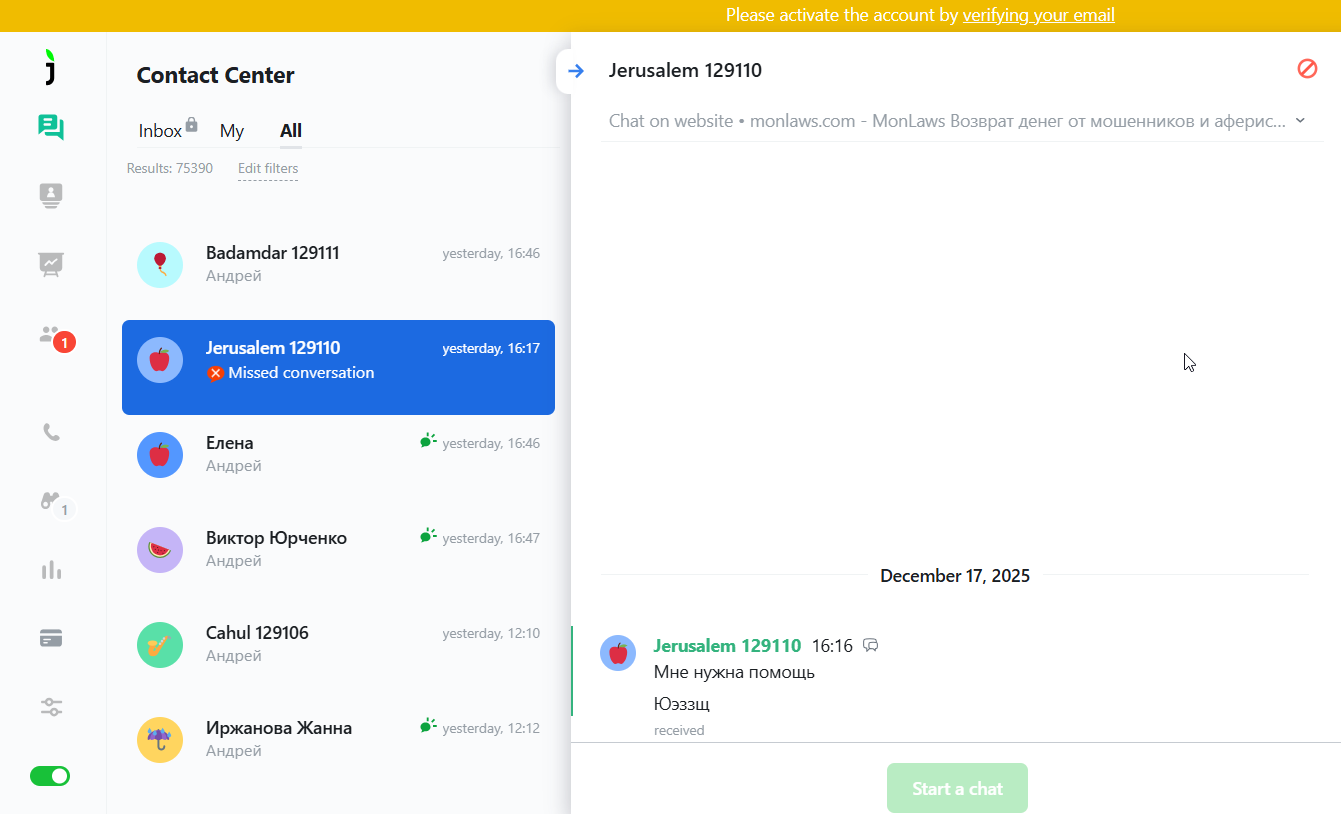Open the presentation chart board icon
This screenshot has width=1341, height=814.
[x=51, y=263]
